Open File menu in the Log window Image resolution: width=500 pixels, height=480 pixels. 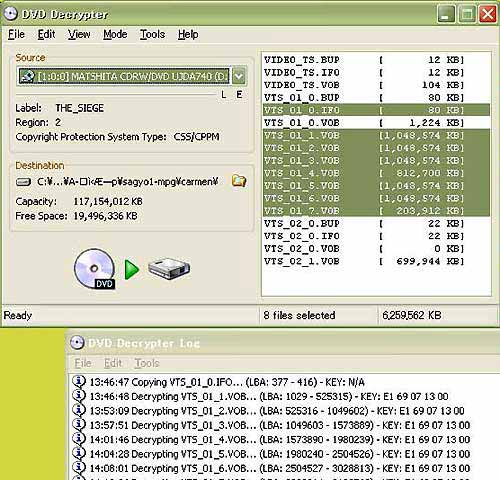point(83,363)
